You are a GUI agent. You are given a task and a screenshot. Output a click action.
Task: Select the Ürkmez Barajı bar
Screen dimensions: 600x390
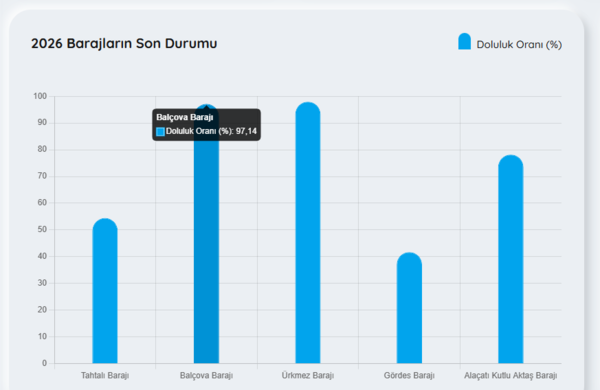coord(308,233)
